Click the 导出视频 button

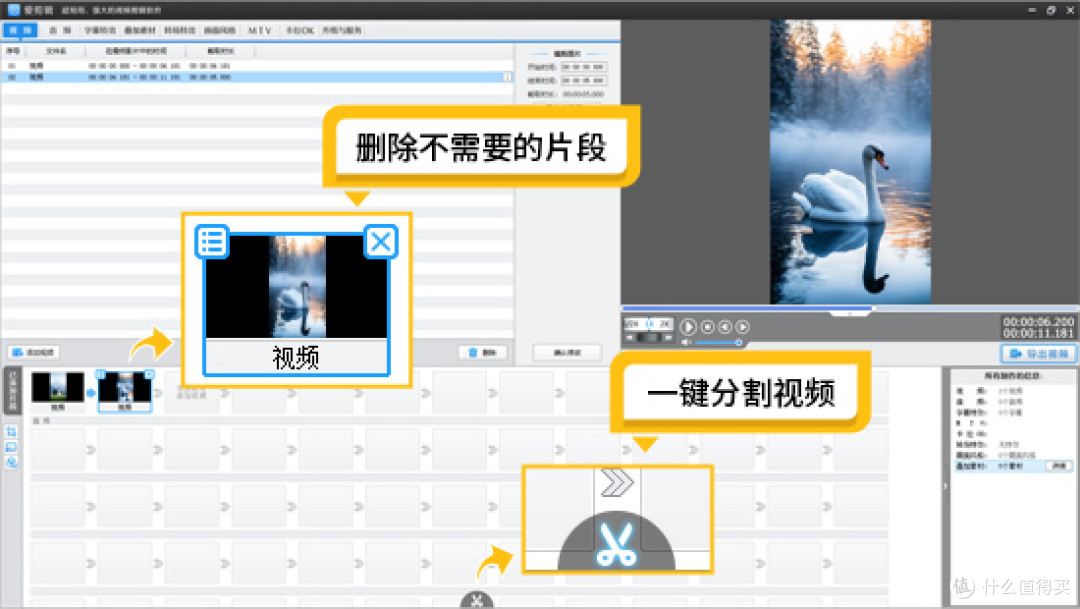coord(1039,353)
